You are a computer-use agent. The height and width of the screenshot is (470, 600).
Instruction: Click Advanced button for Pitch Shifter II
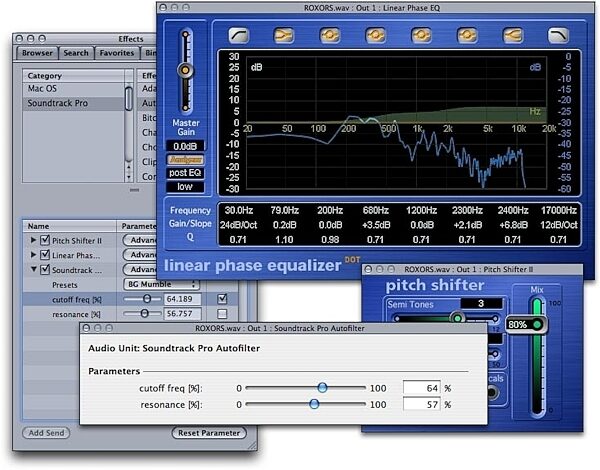pyautogui.click(x=140, y=240)
